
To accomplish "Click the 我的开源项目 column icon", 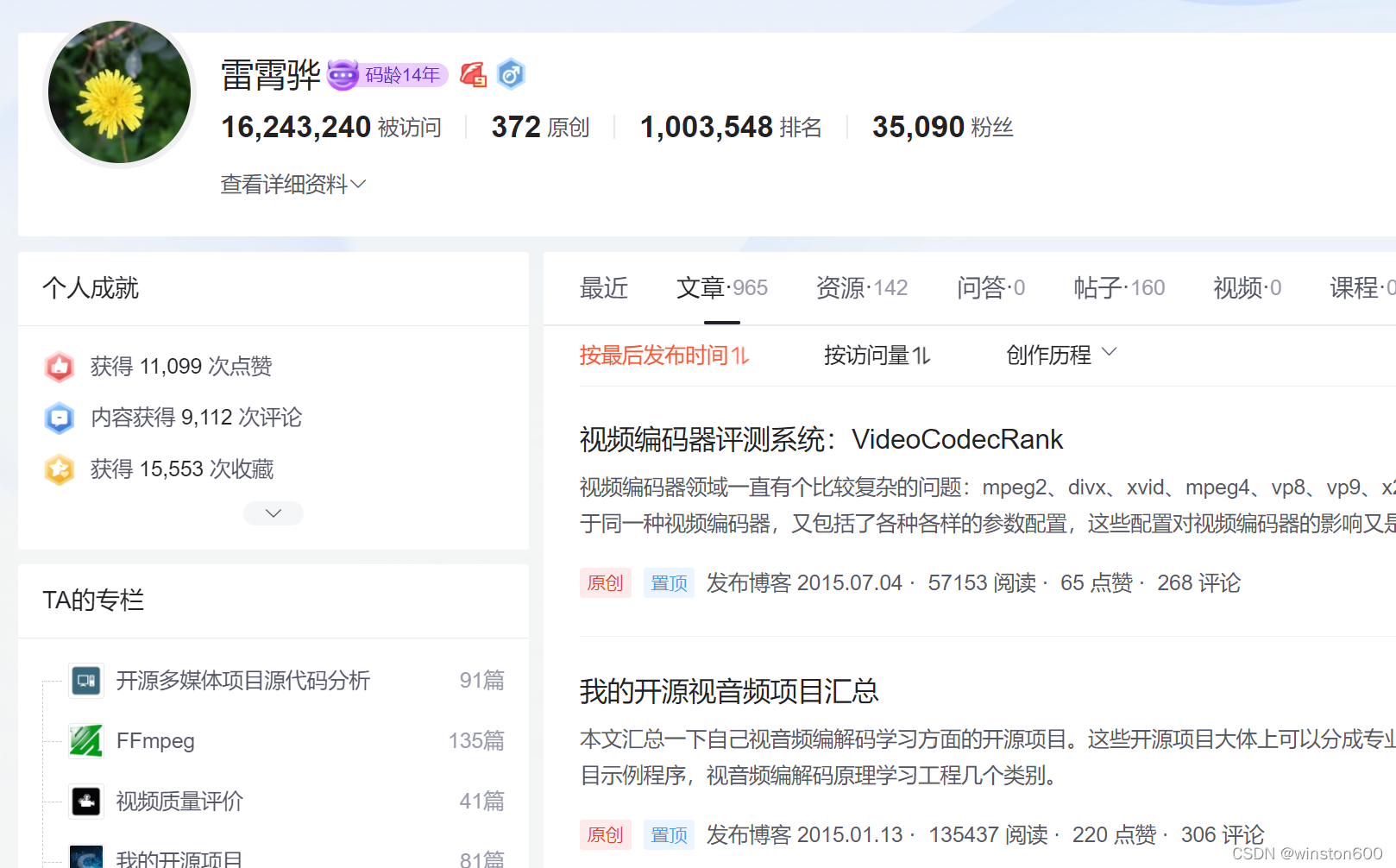I will pos(86,857).
